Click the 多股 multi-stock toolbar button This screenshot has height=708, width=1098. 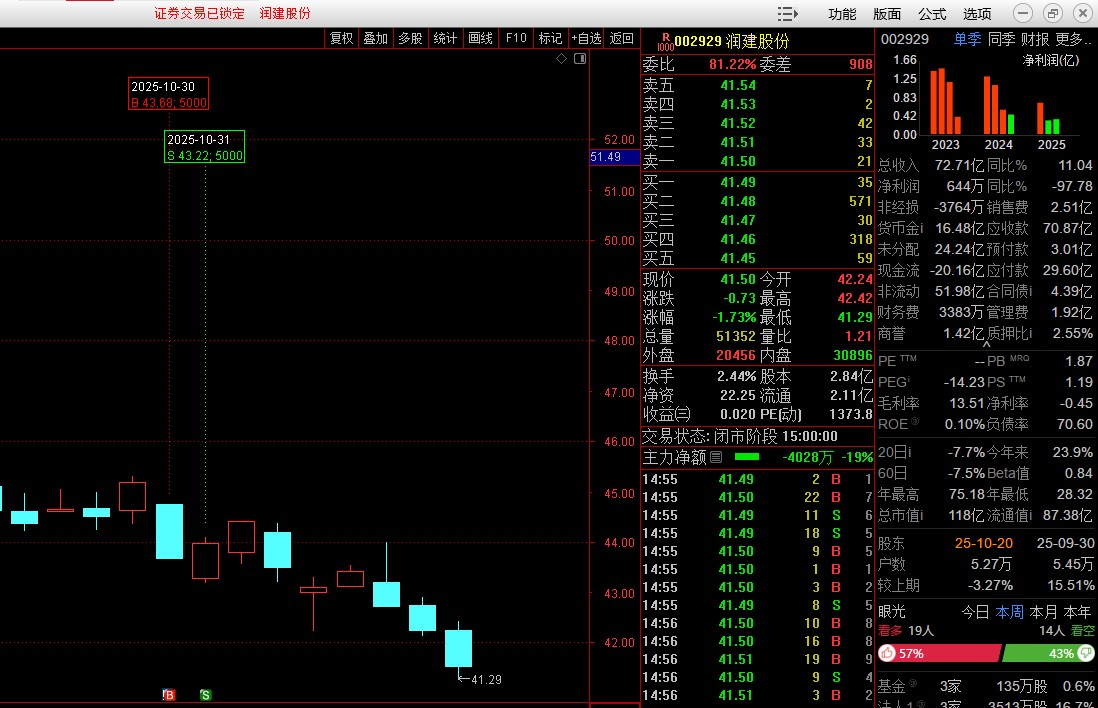[x=410, y=39]
